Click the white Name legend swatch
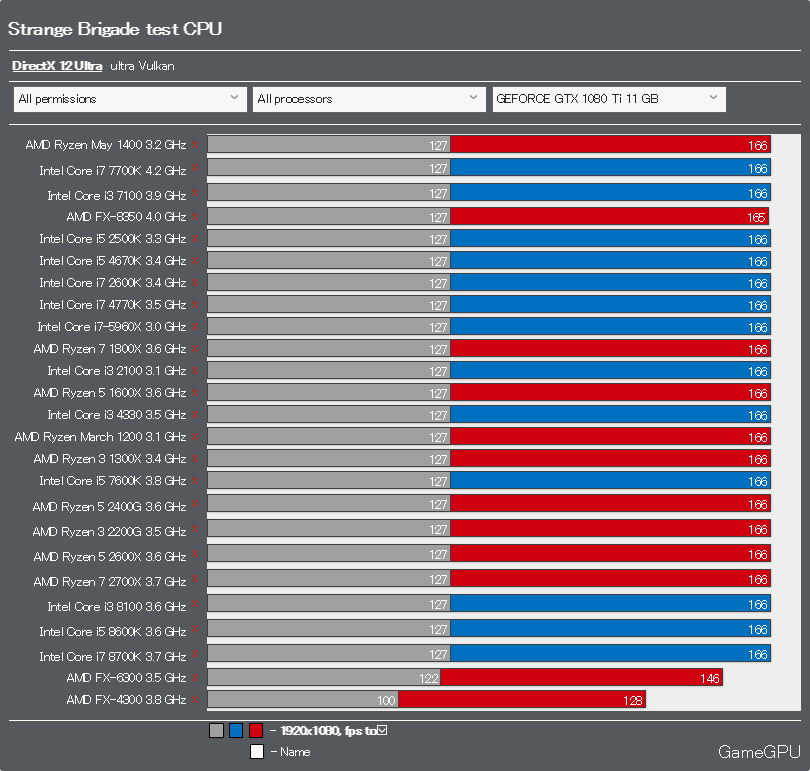Image resolution: width=810 pixels, height=771 pixels. click(257, 751)
